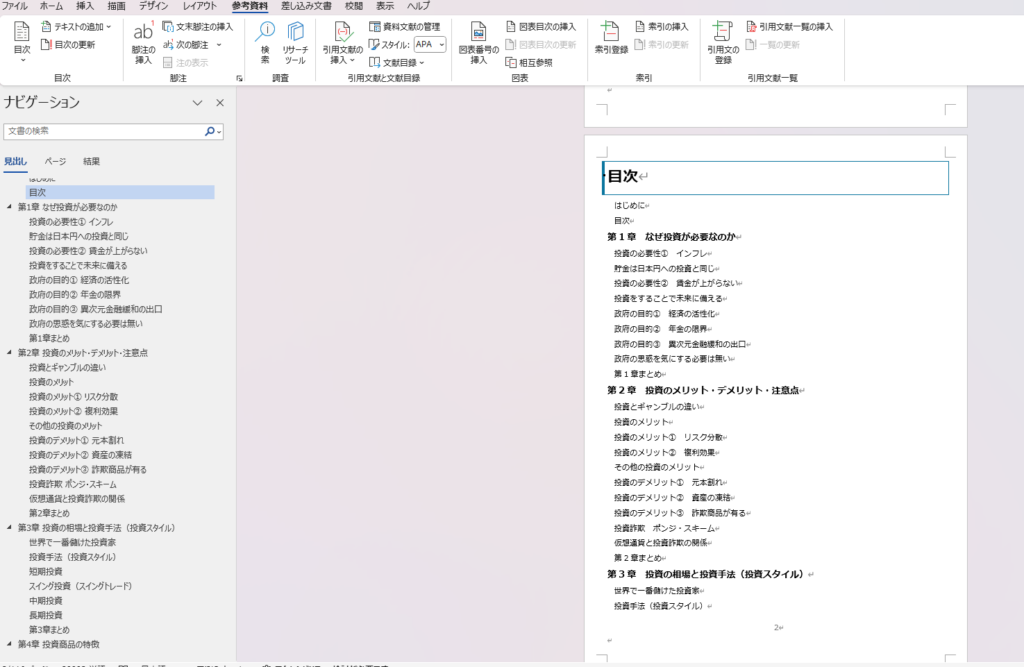Image resolution: width=1024 pixels, height=667 pixels.
Task: Click 資料文献の管理 manage sources
Action: pos(404,27)
